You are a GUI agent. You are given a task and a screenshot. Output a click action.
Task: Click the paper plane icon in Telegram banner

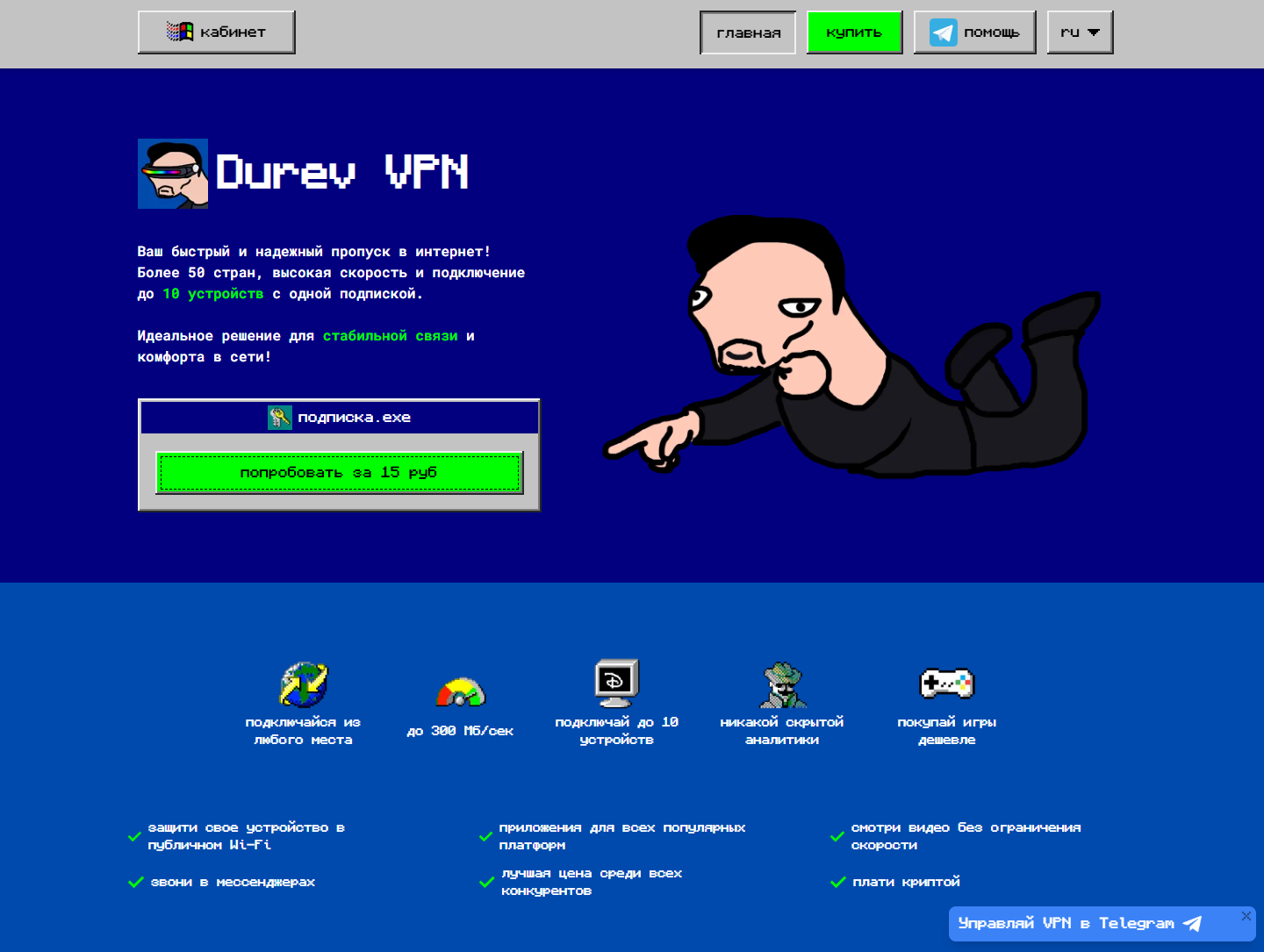pos(1192,923)
